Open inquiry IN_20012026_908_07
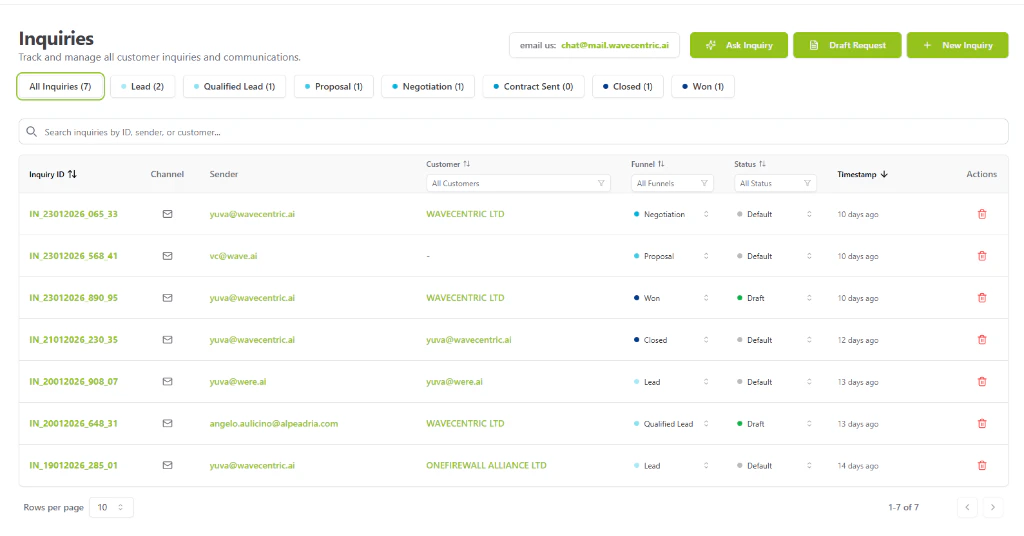Image resolution: width=1024 pixels, height=536 pixels. 73,381
